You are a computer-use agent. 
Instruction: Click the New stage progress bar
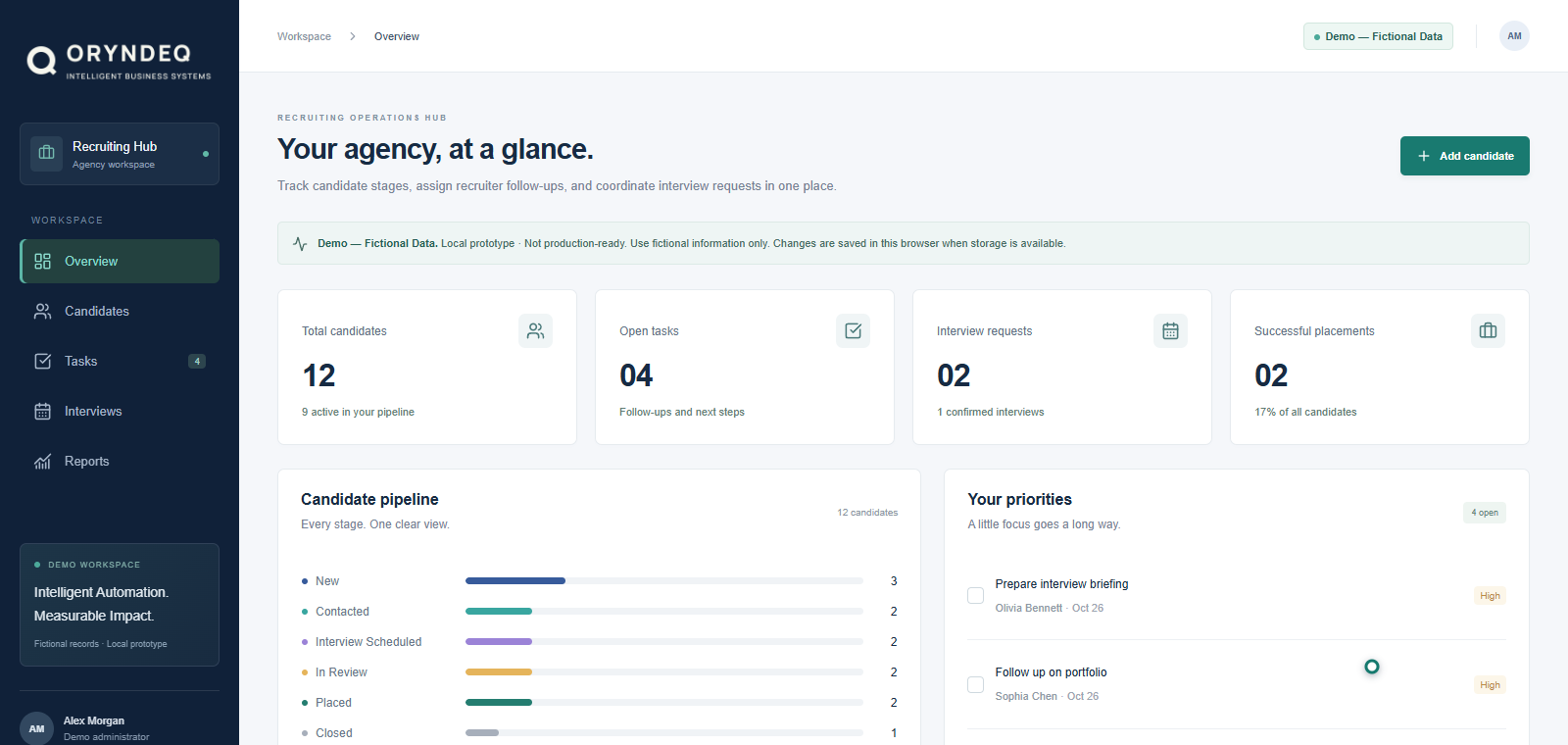tap(664, 581)
